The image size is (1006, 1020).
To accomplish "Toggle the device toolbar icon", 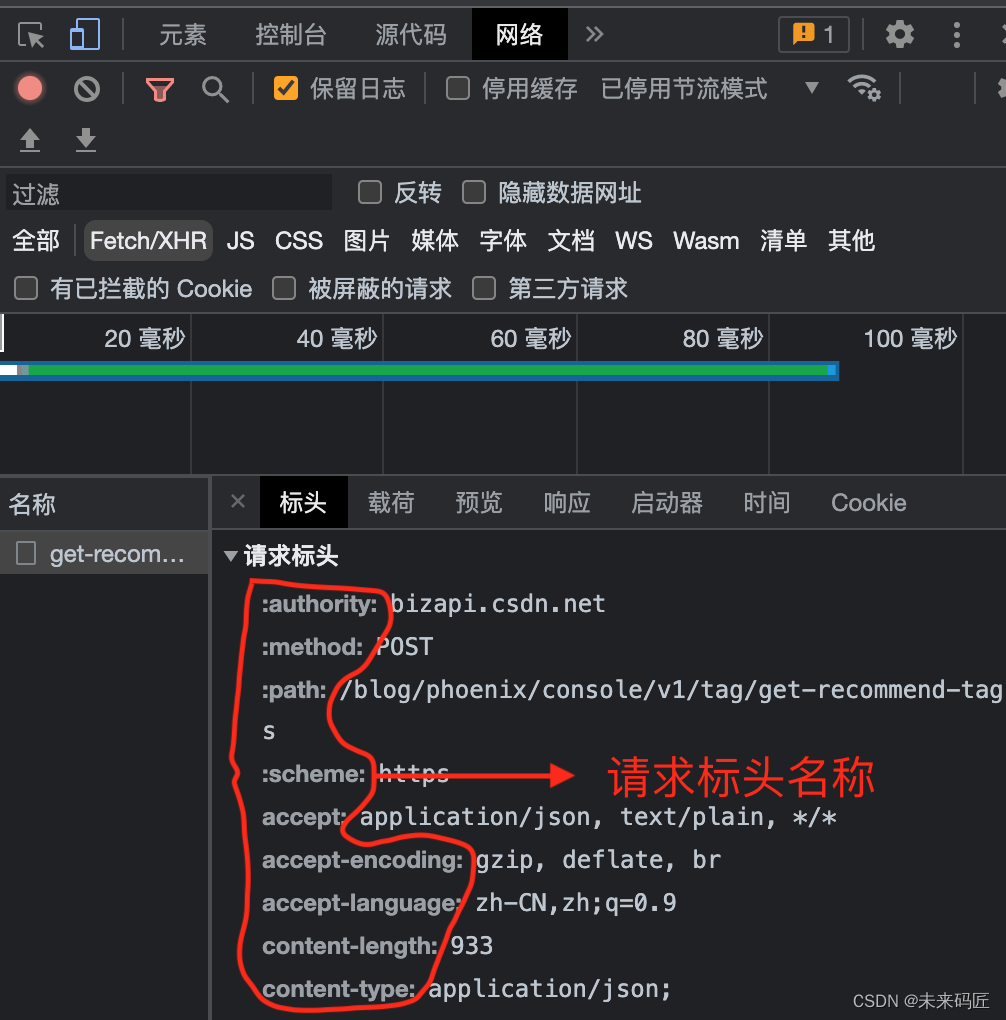I will tap(84, 33).
